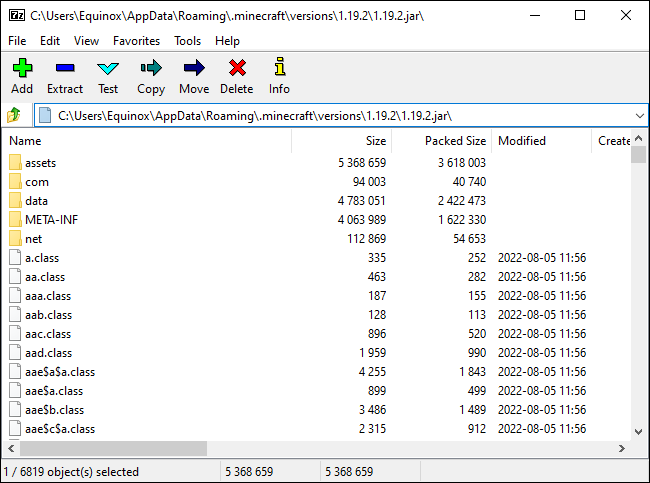
Task: Select the data folder icon
Action: coord(15,201)
